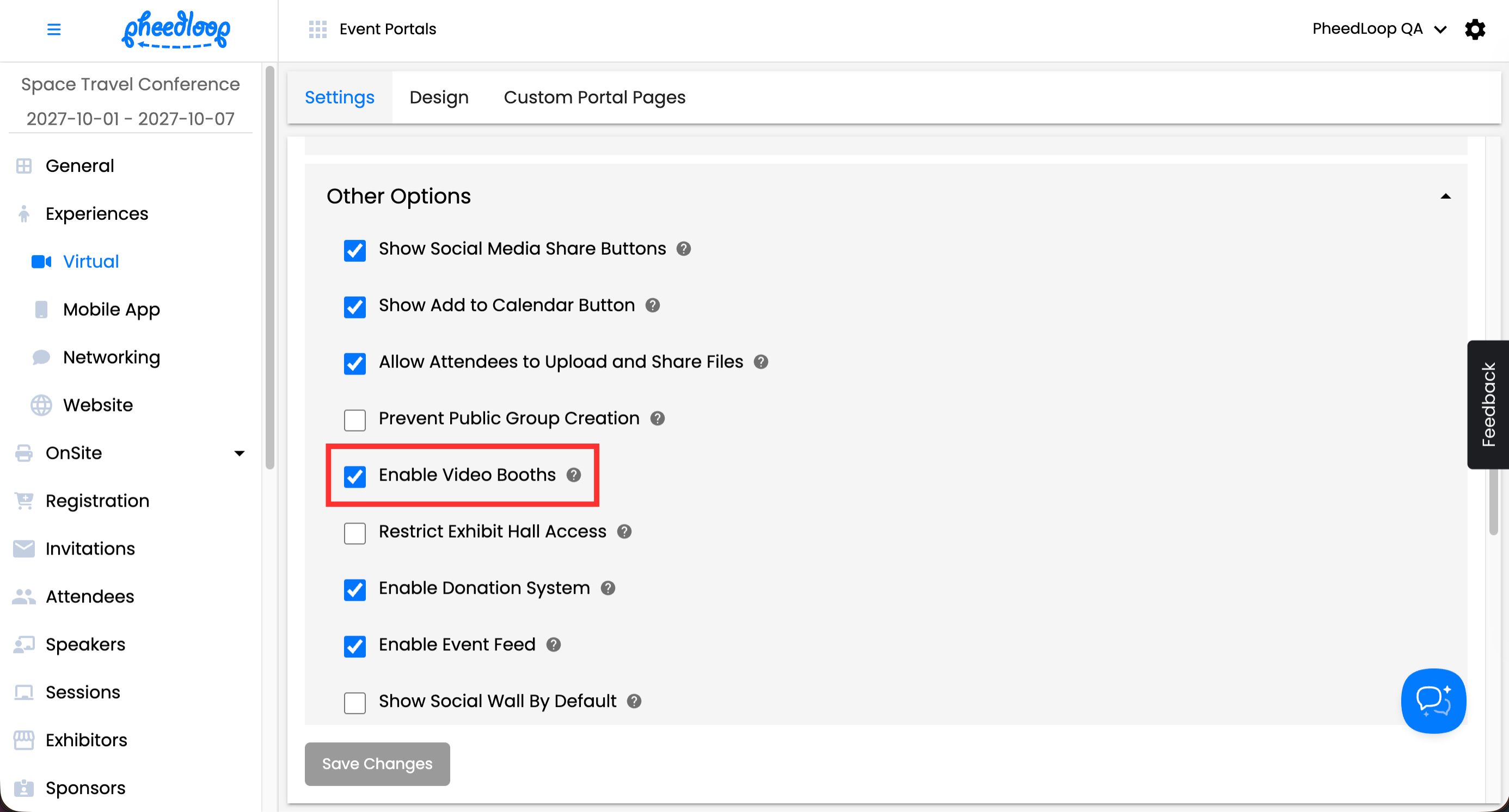
Task: Click help icon beside Restrict Exhibit Hall Access
Action: point(624,532)
